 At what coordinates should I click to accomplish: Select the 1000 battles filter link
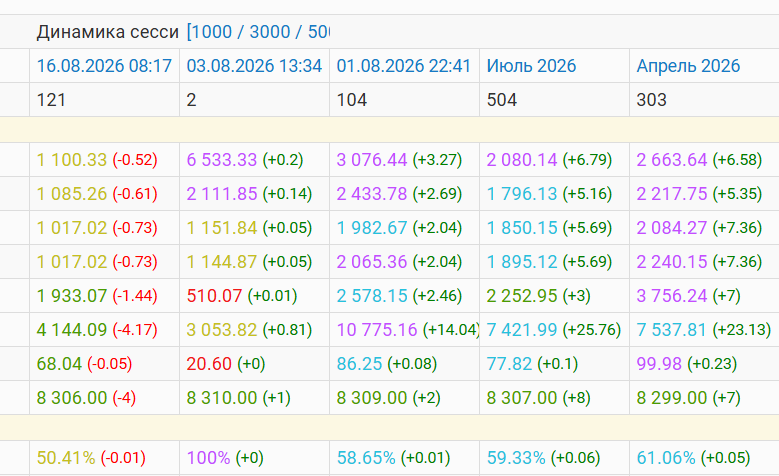212,32
